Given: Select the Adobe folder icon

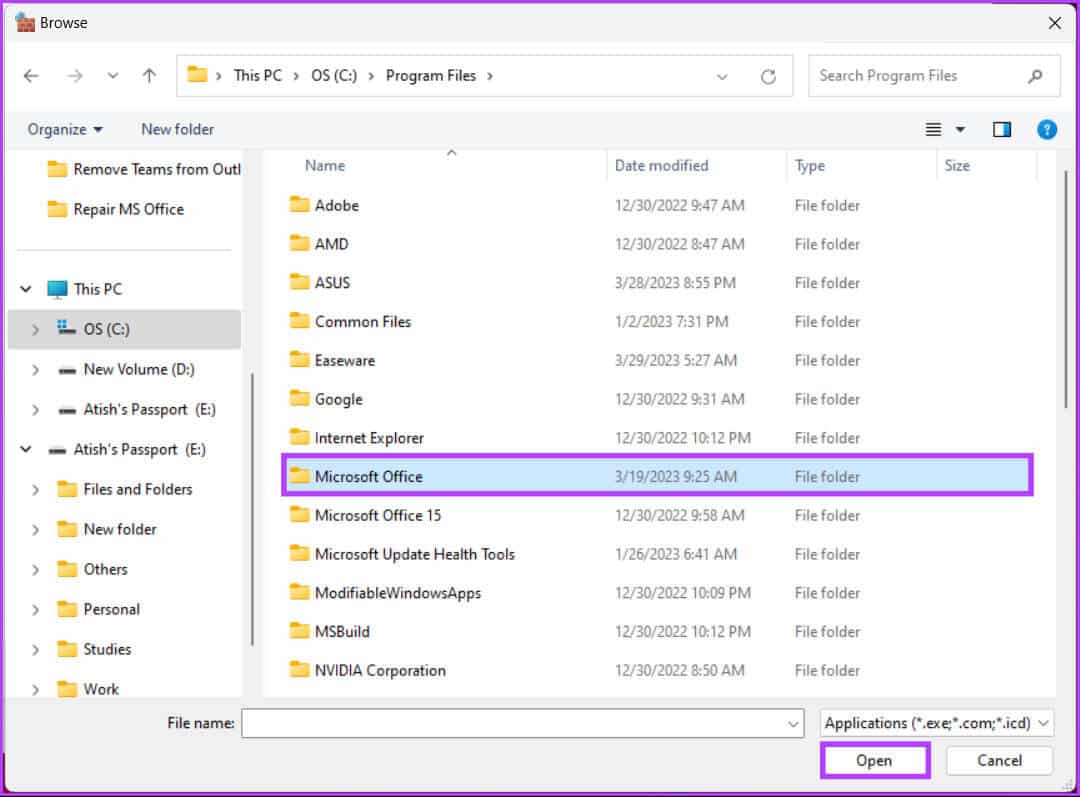Looking at the screenshot, I should click(299, 205).
